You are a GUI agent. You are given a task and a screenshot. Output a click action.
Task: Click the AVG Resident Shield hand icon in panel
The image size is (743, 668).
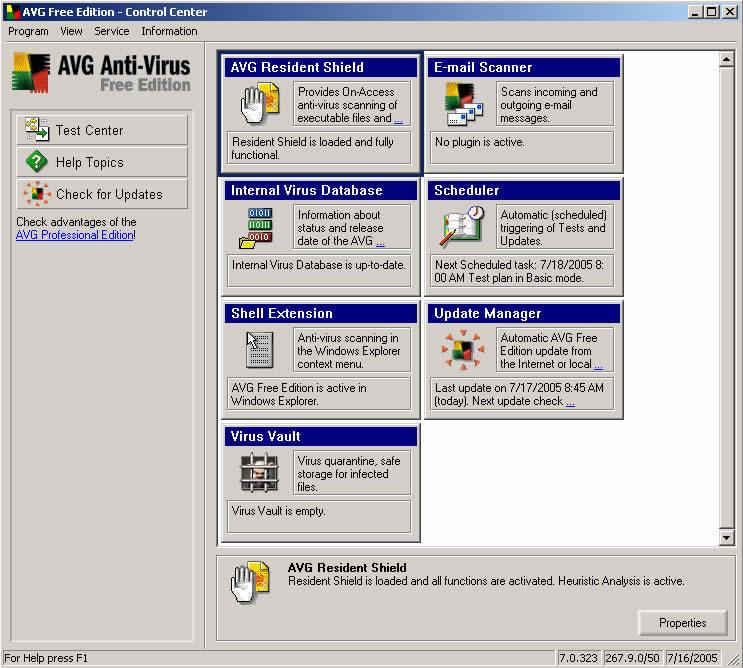(259, 103)
